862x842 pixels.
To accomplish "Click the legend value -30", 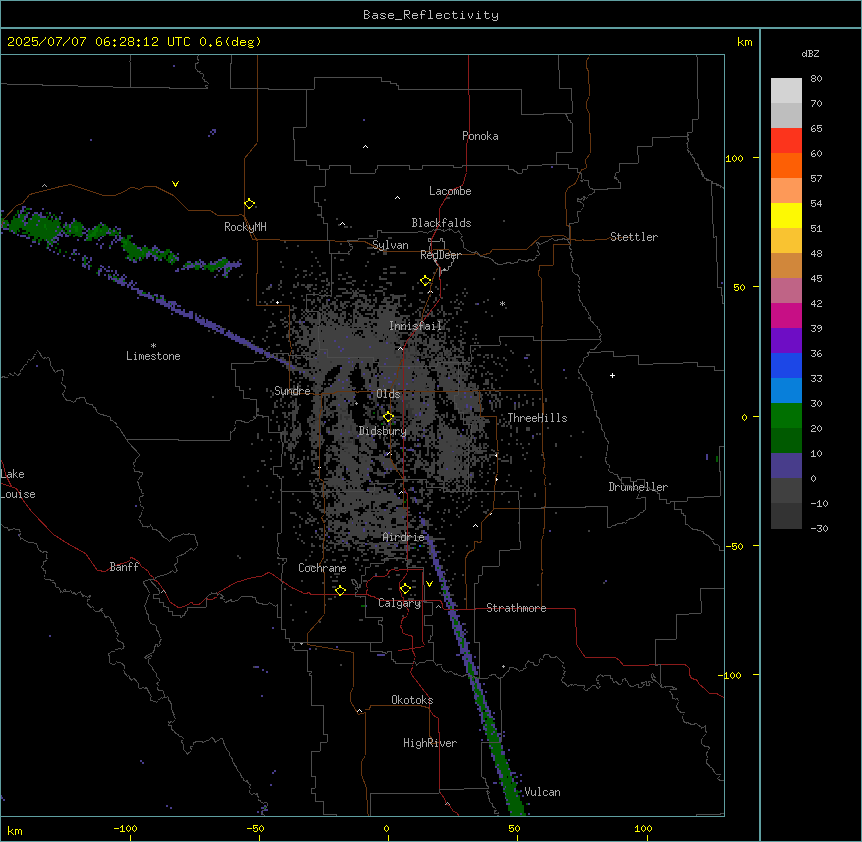I will click(819, 528).
